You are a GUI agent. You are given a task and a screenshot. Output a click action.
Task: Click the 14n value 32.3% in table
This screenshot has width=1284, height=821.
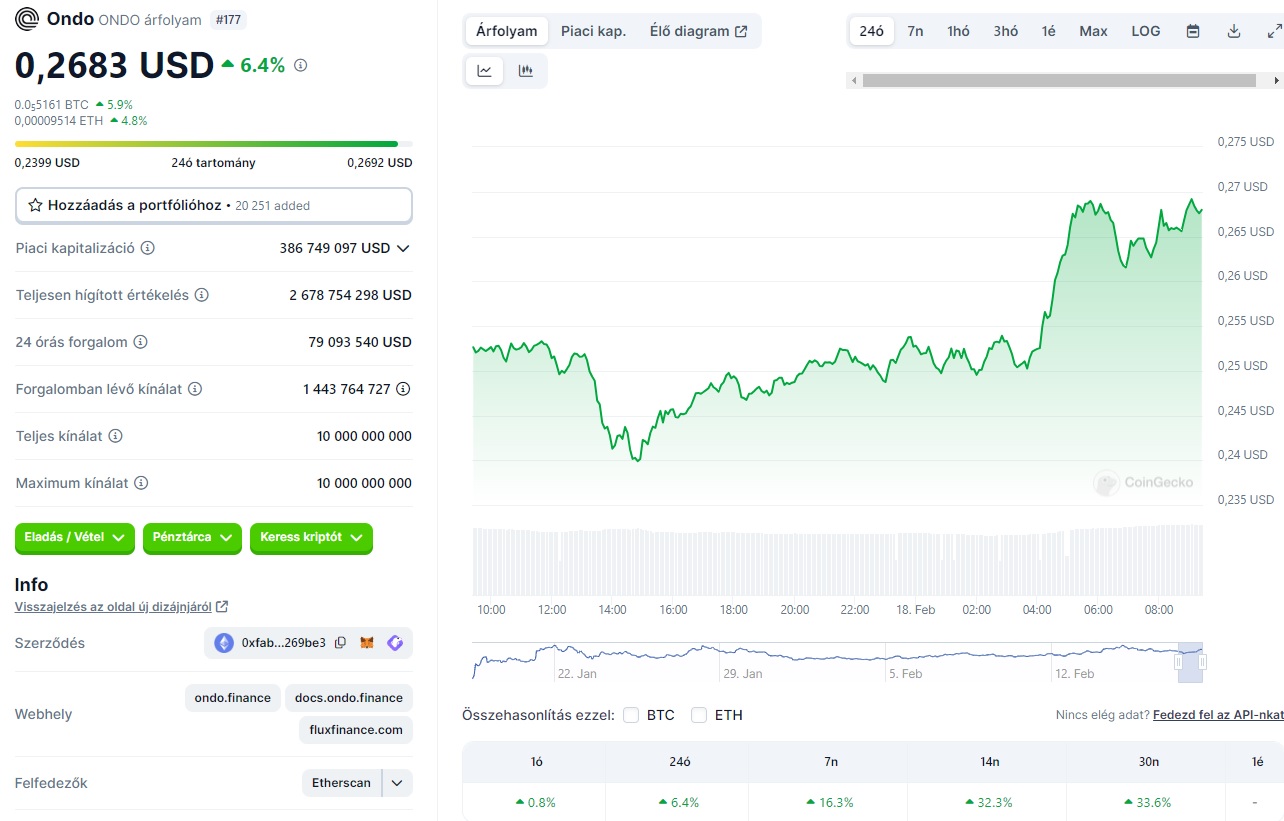989,802
